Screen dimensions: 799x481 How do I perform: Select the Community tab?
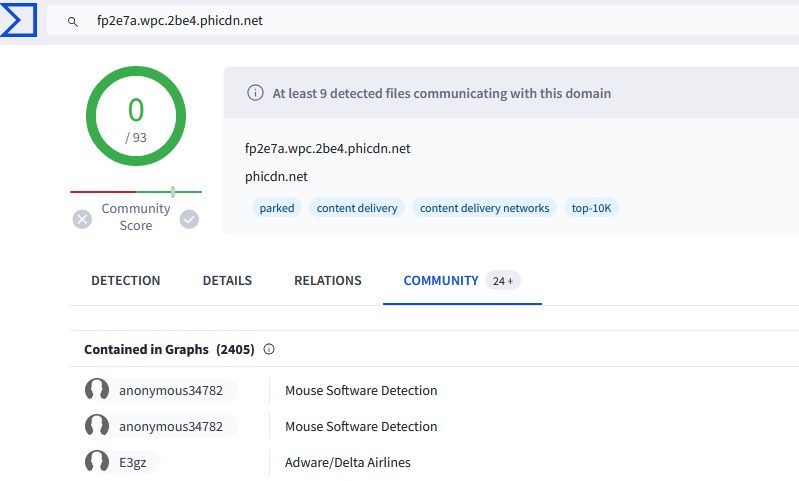441,281
